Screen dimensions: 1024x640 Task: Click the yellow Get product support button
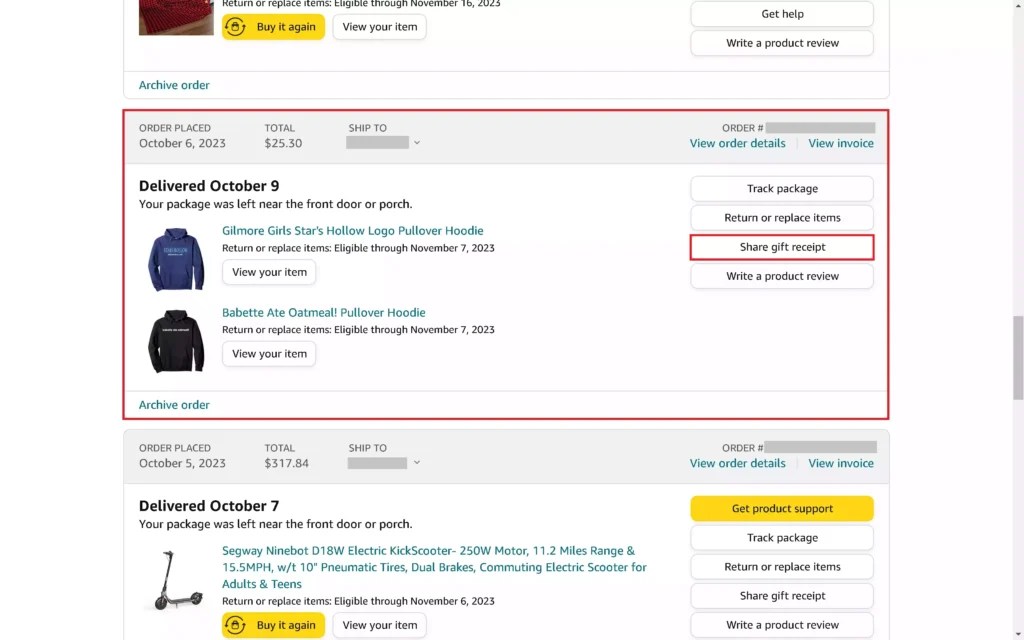(x=781, y=508)
